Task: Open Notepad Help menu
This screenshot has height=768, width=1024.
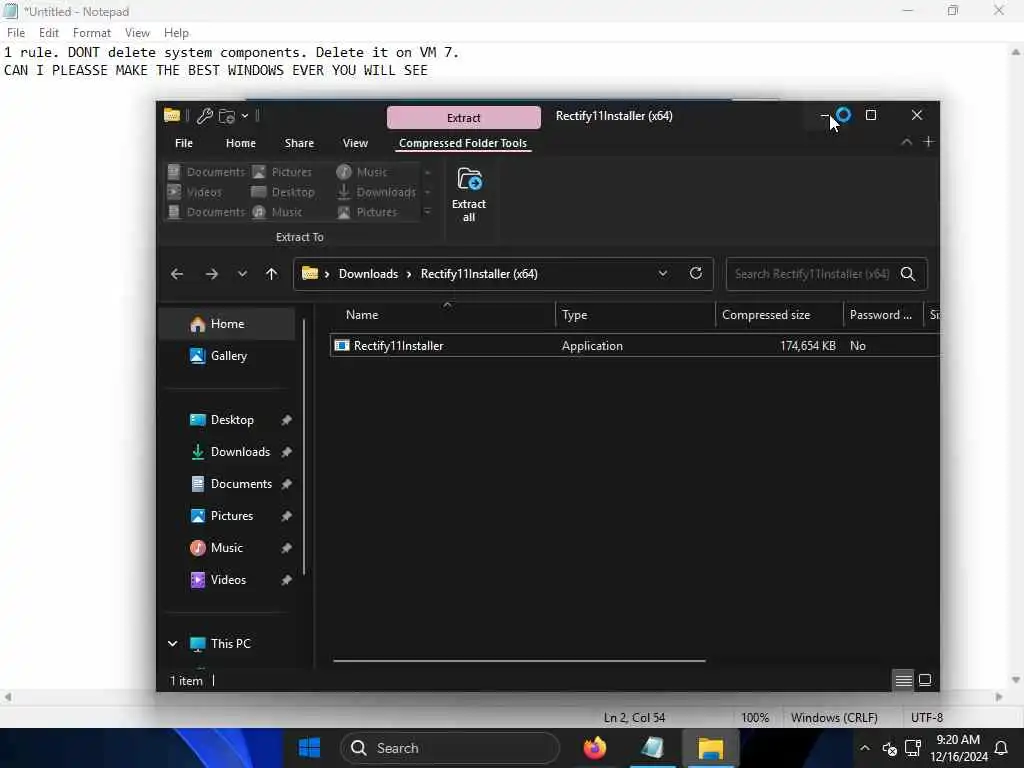Action: pyautogui.click(x=176, y=33)
